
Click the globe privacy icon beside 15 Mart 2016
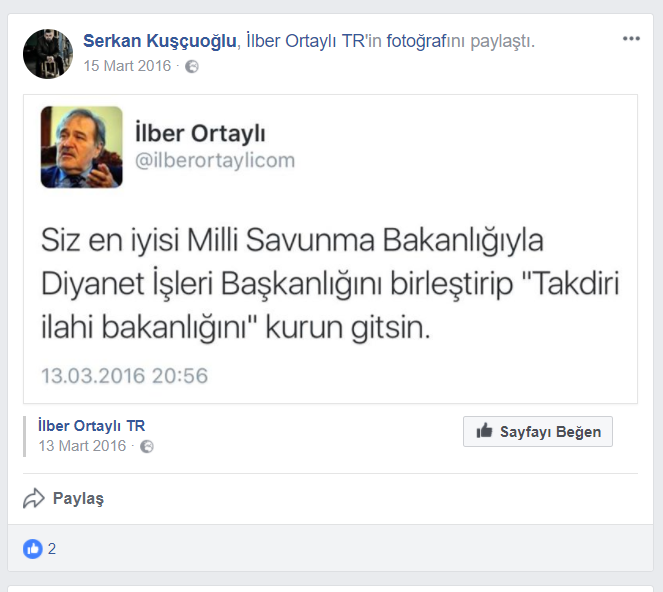(x=192, y=66)
